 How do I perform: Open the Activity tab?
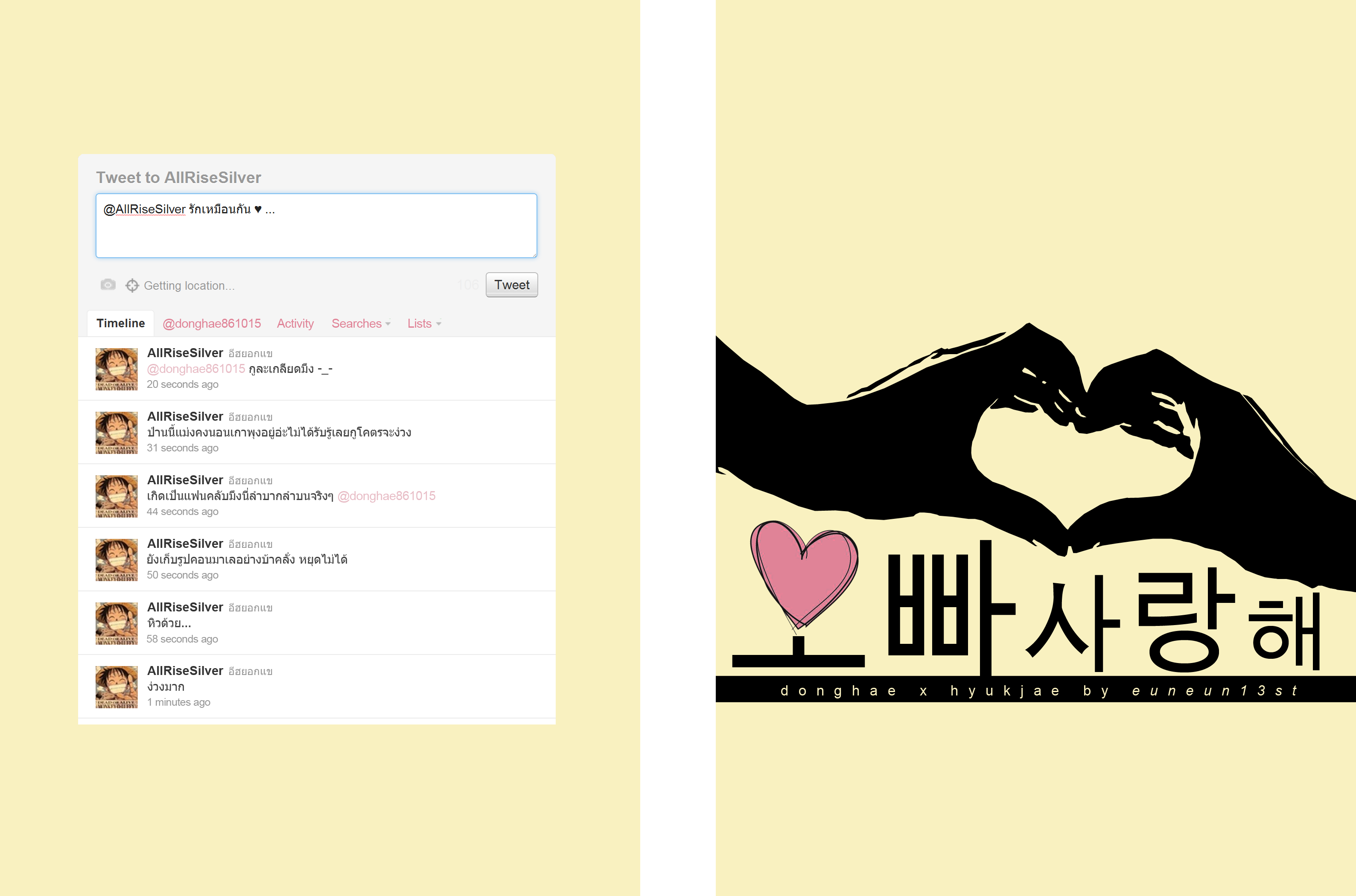coord(295,323)
